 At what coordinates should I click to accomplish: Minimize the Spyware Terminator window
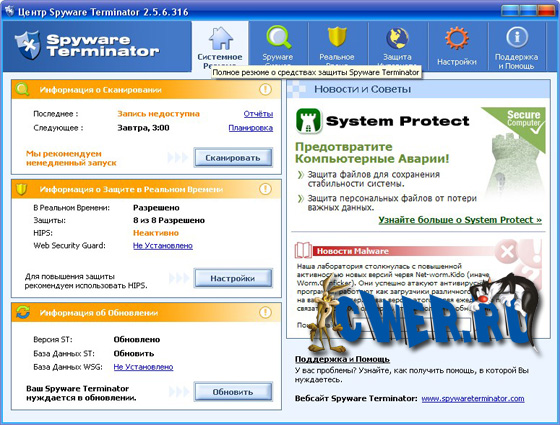point(509,11)
